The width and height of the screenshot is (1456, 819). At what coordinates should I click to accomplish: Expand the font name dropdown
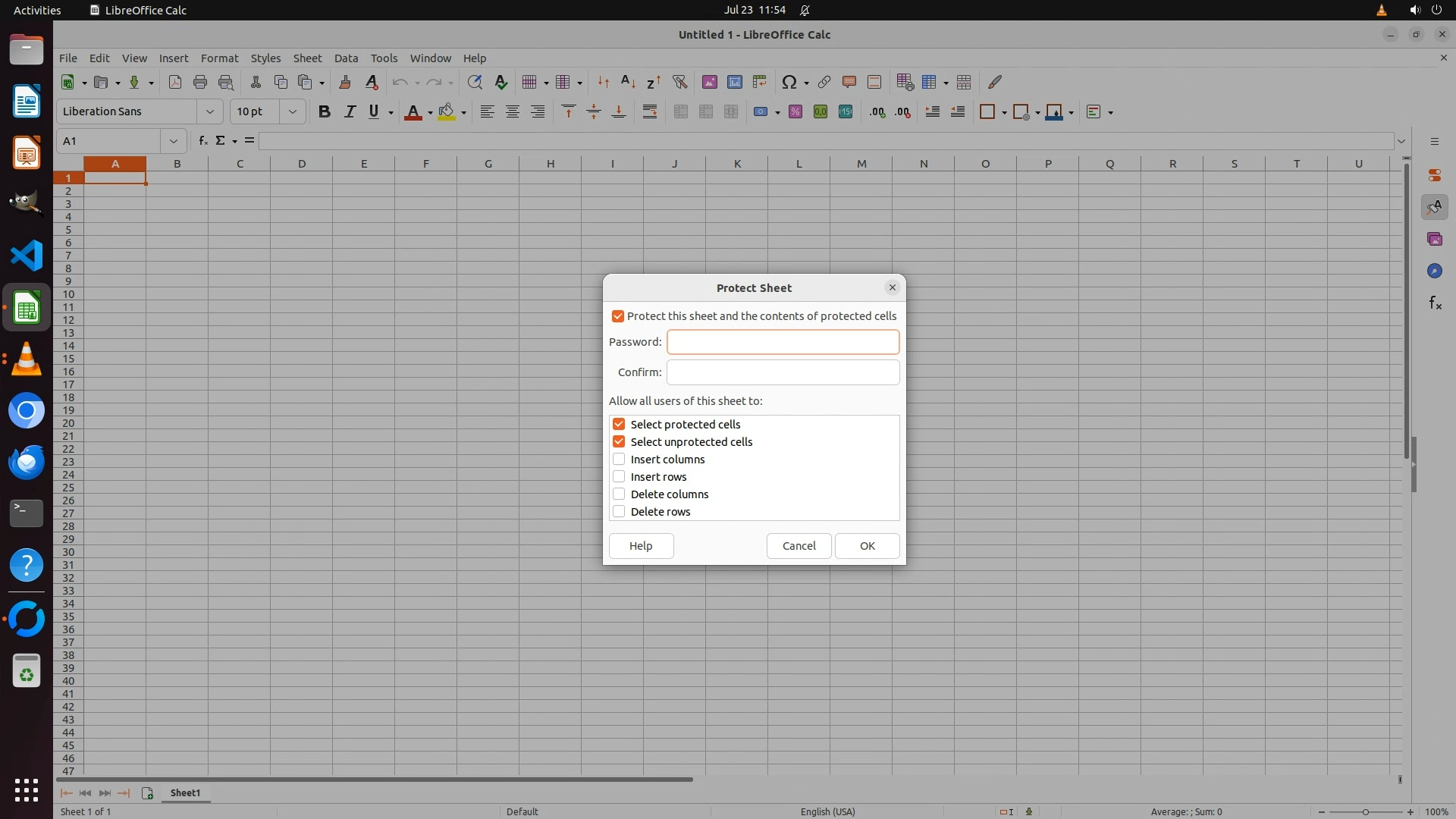click(209, 111)
